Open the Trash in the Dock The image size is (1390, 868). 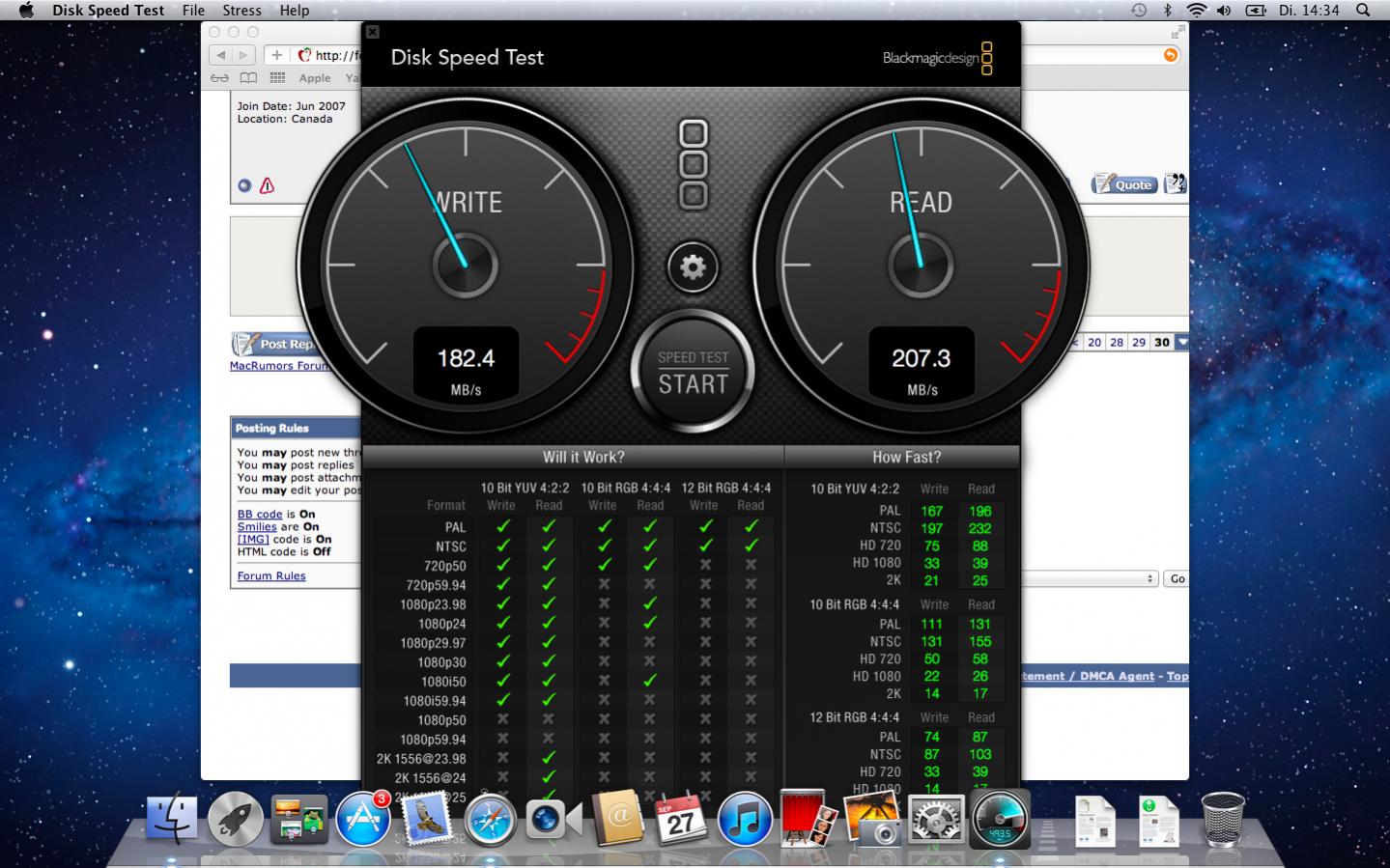point(1222,820)
